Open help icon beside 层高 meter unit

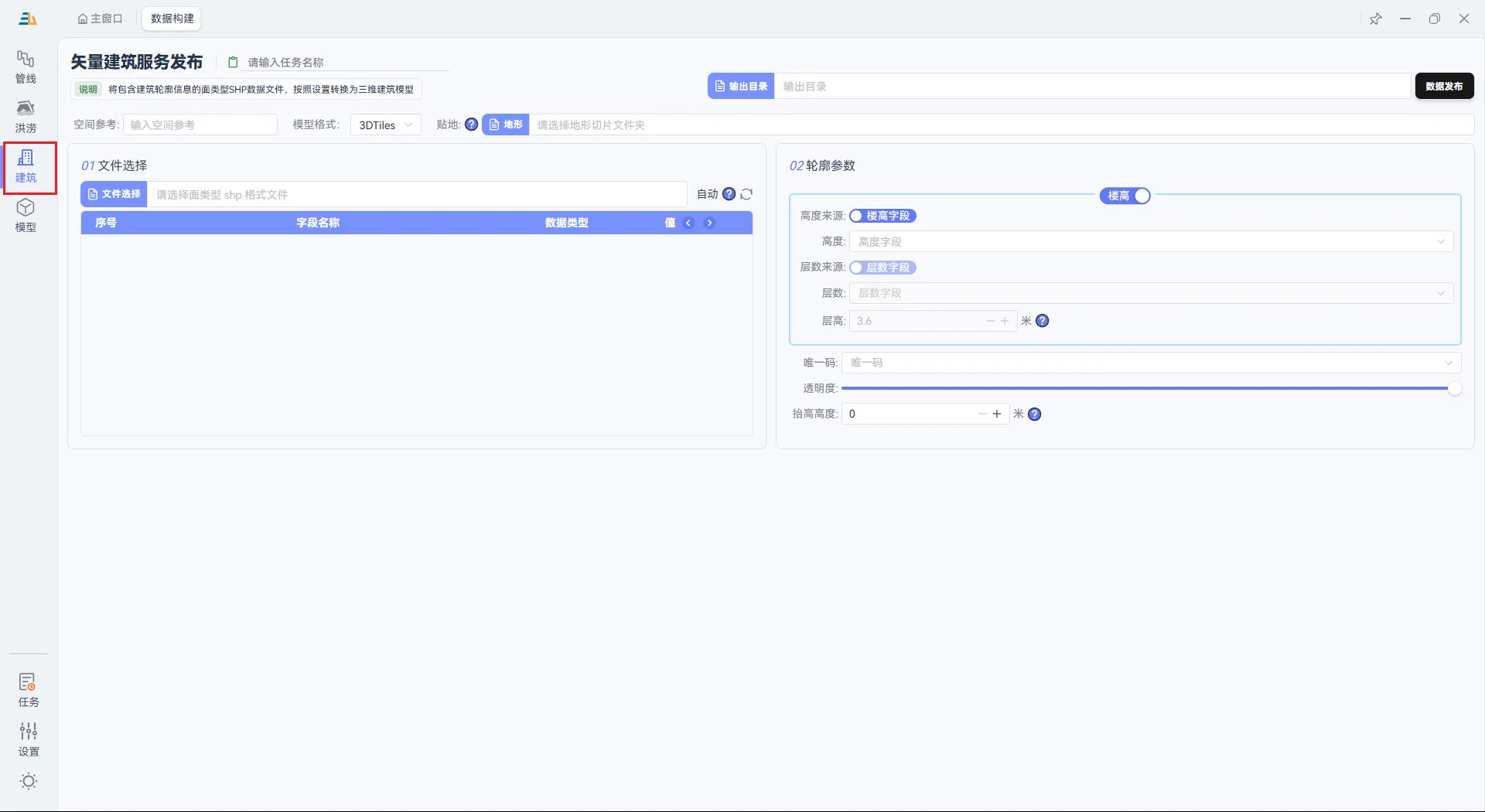point(1043,321)
